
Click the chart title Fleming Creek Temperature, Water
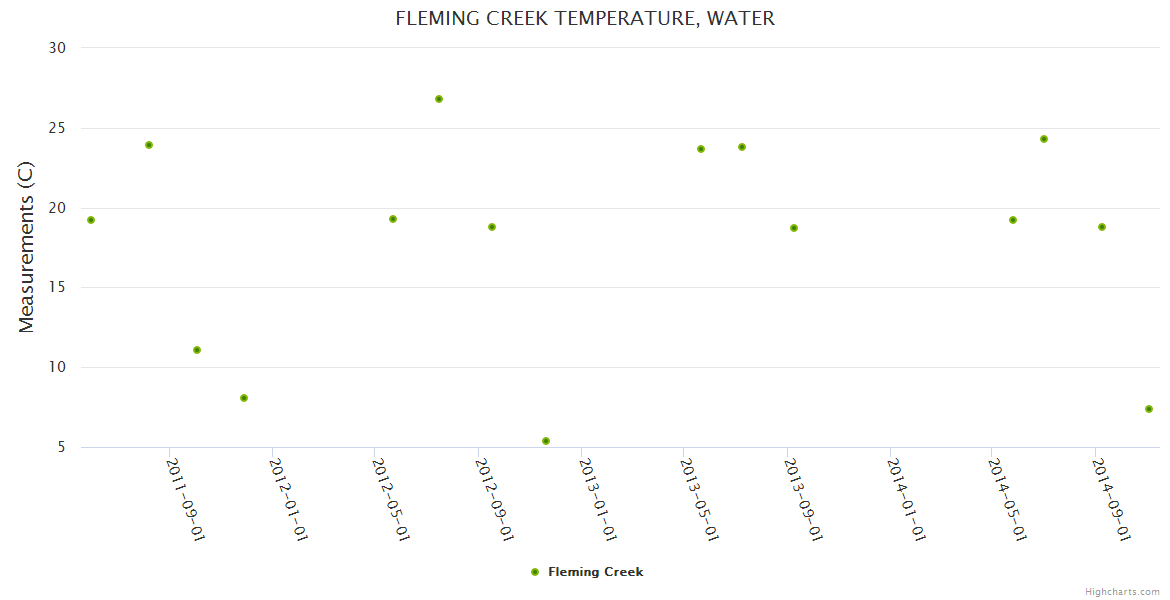(x=585, y=18)
